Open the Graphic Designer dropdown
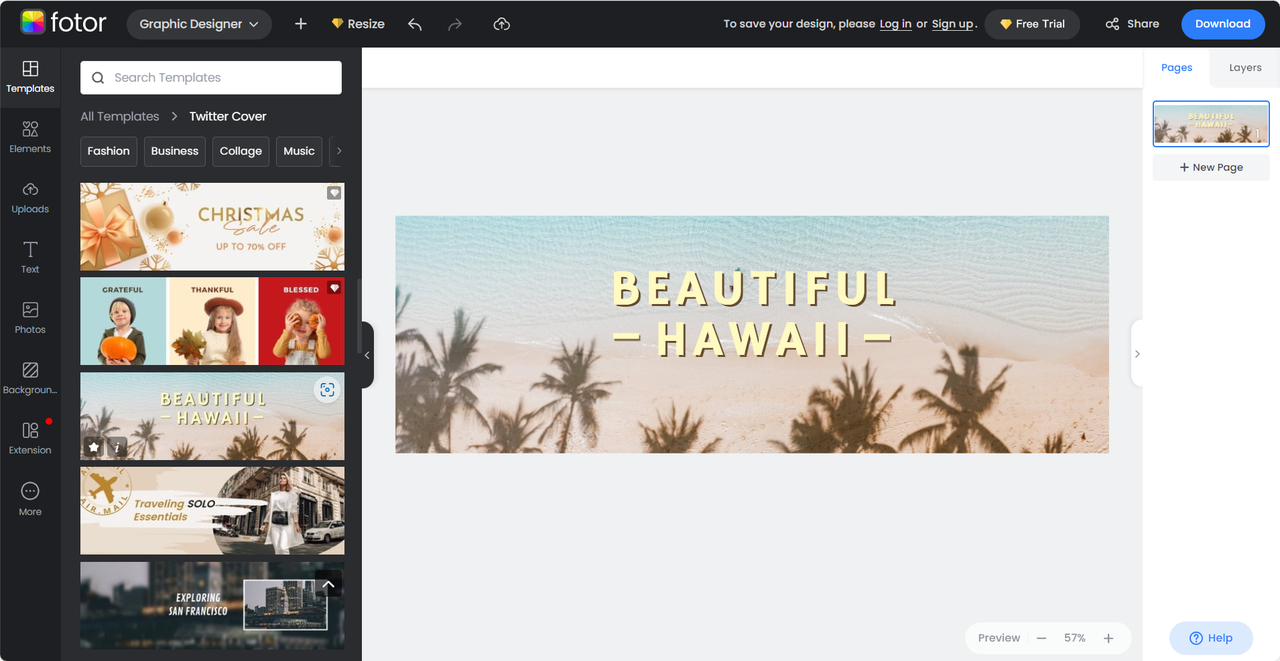 click(x=199, y=24)
